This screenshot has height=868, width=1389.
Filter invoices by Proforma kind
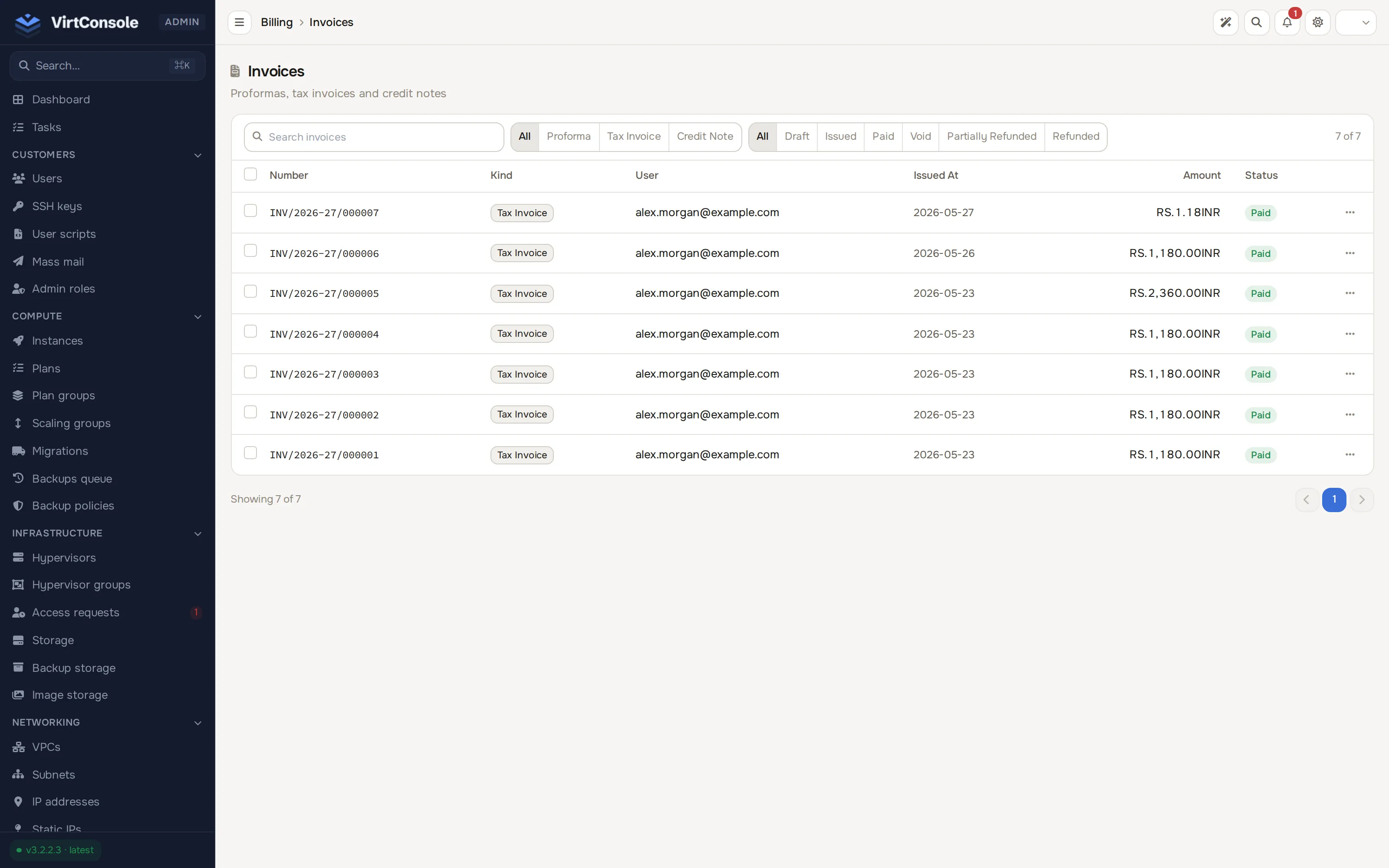click(x=568, y=137)
